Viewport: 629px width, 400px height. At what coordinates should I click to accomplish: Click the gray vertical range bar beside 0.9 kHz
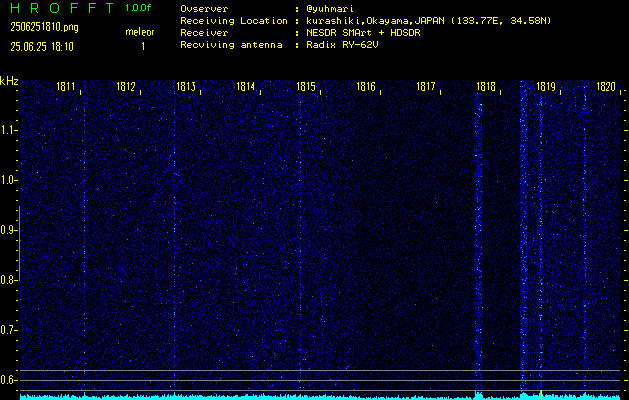point(20,243)
